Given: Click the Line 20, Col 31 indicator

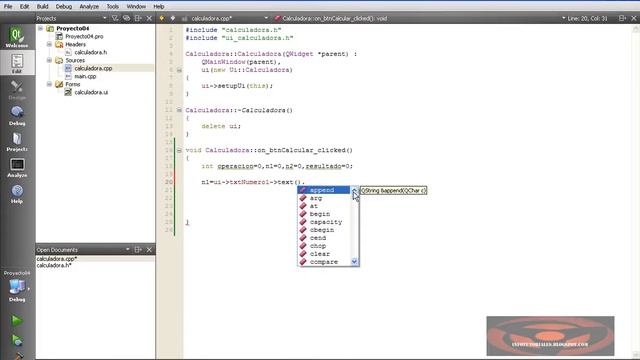Looking at the screenshot, I should (x=587, y=18).
